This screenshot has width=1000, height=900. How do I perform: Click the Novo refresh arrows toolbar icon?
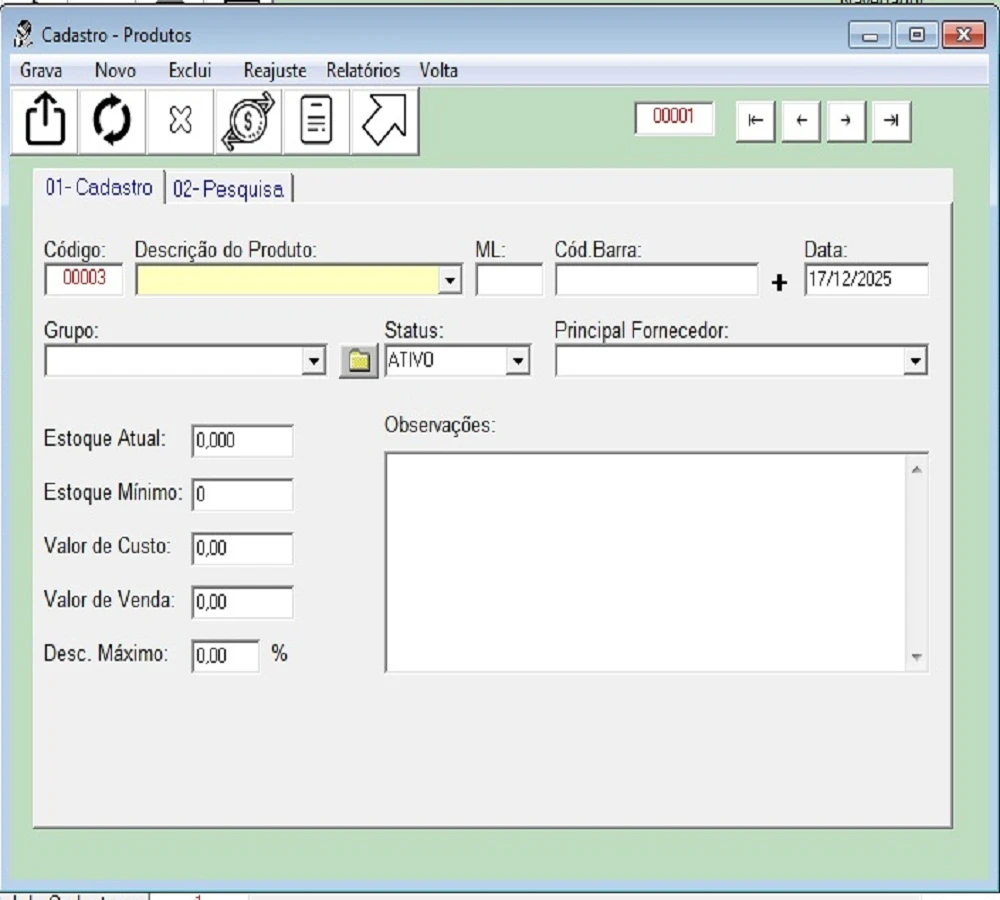112,121
